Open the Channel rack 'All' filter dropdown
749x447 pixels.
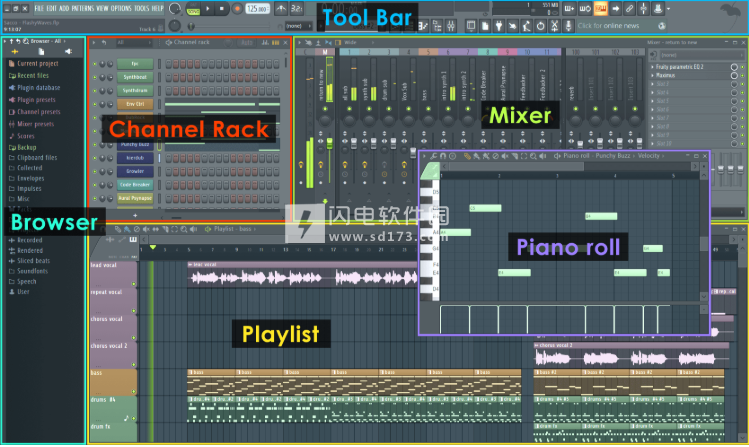tap(134, 43)
